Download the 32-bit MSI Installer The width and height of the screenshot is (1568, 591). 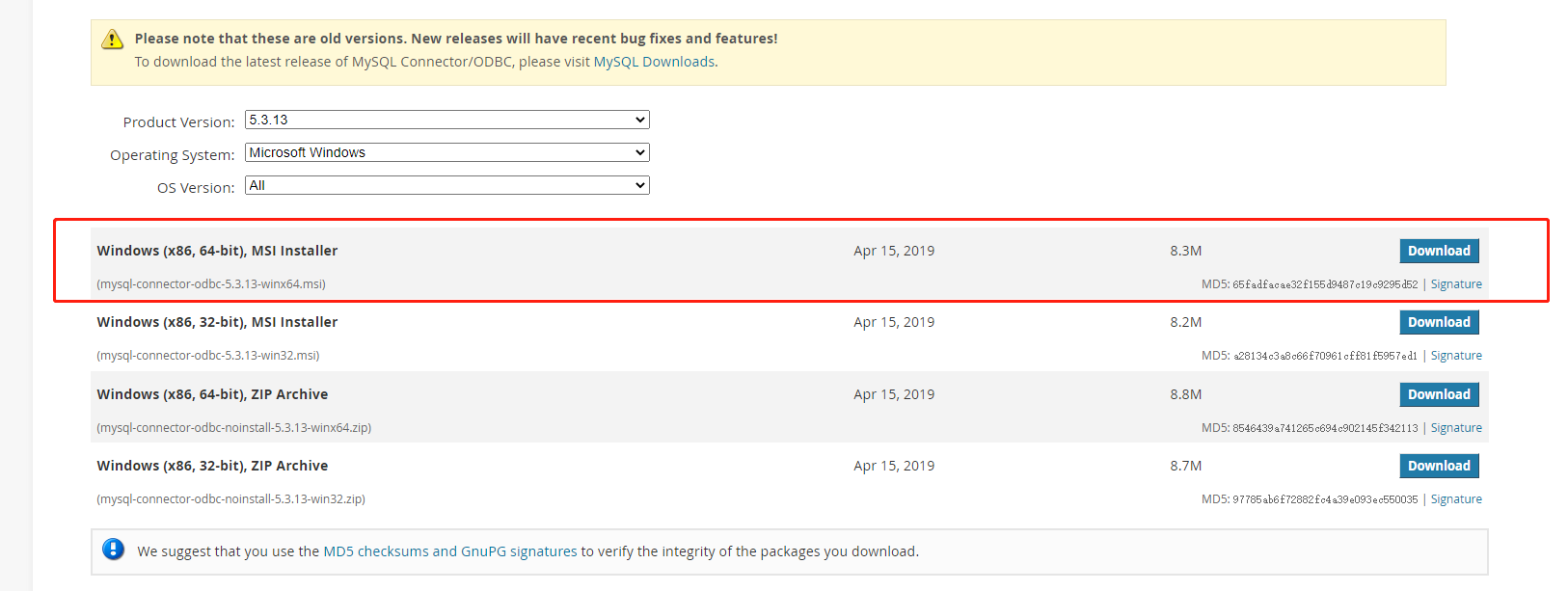(1439, 322)
